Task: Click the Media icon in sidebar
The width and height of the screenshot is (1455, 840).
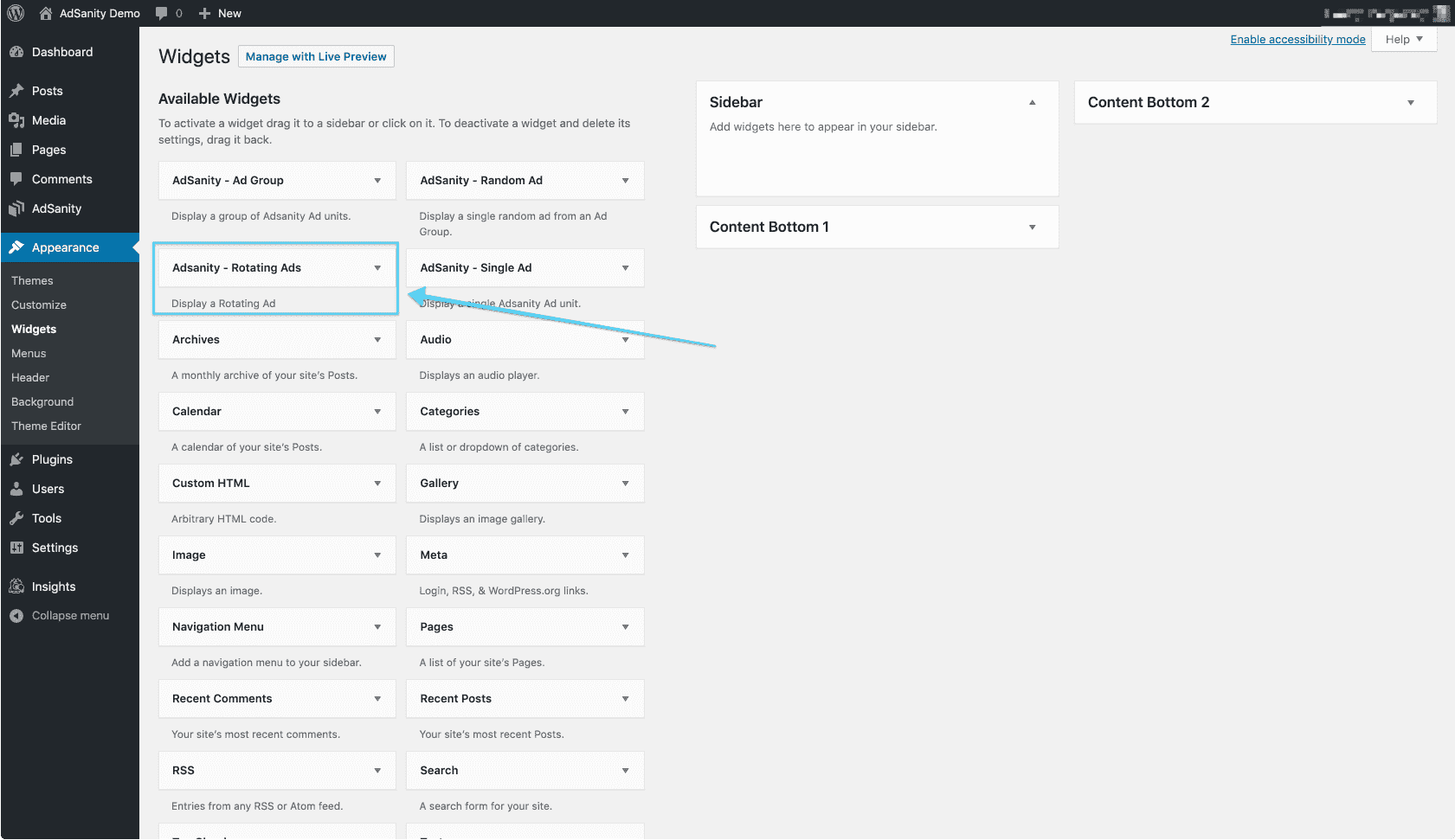Action: point(16,120)
